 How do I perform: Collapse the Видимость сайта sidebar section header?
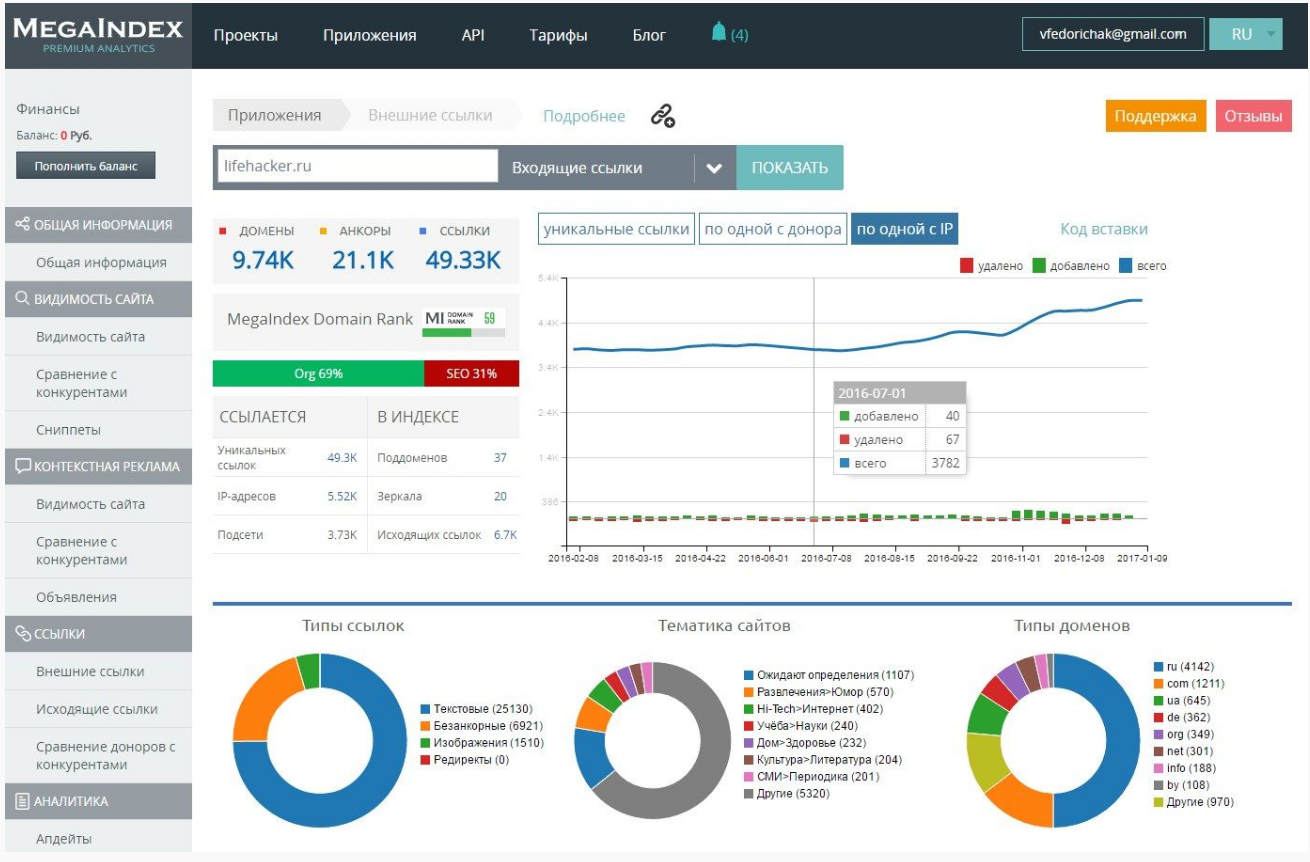pyautogui.click(x=96, y=299)
